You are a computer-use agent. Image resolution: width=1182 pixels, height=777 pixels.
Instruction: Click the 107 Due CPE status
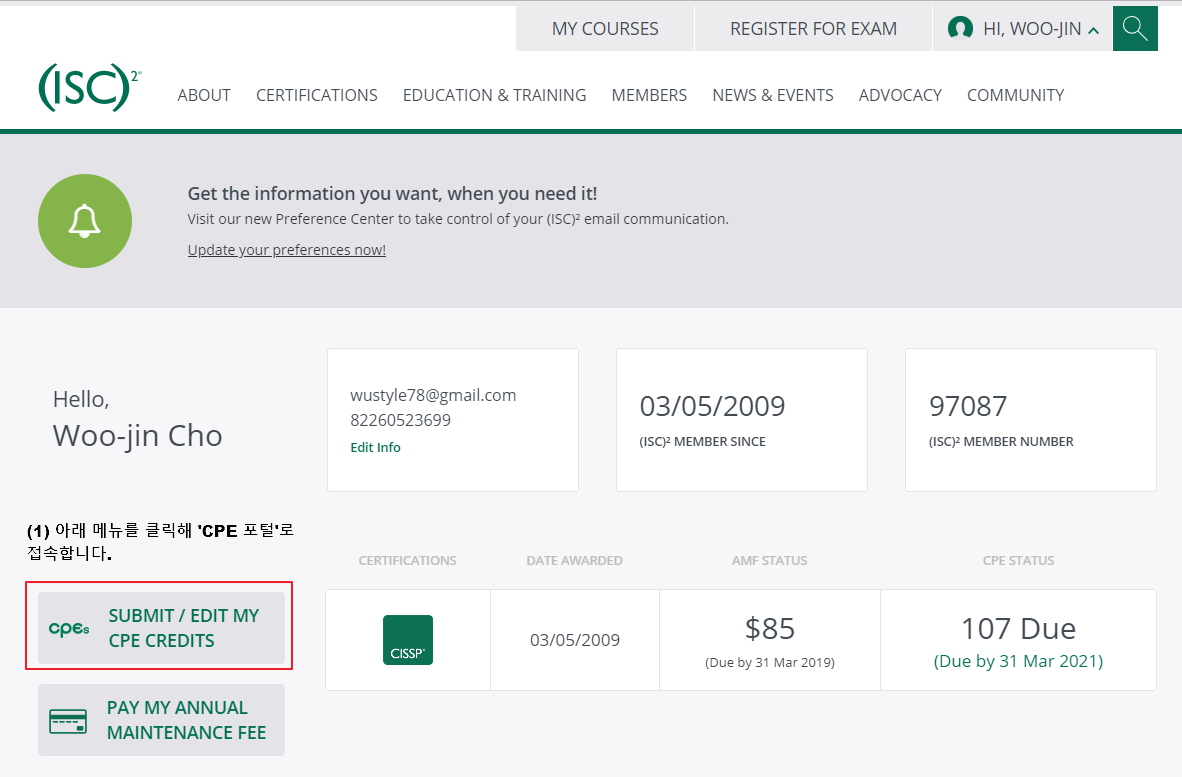pos(1018,629)
